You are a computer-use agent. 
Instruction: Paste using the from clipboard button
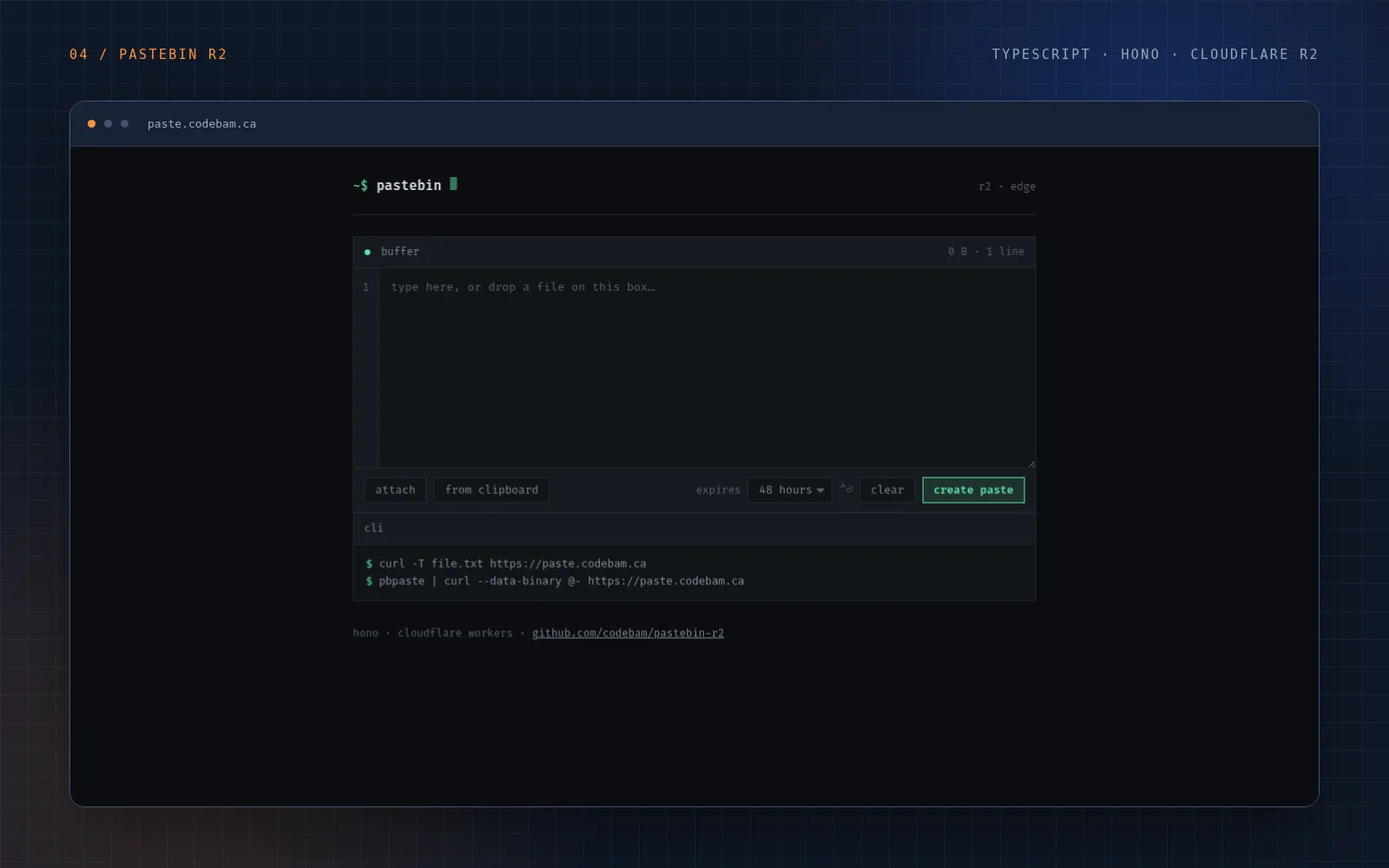click(x=491, y=490)
